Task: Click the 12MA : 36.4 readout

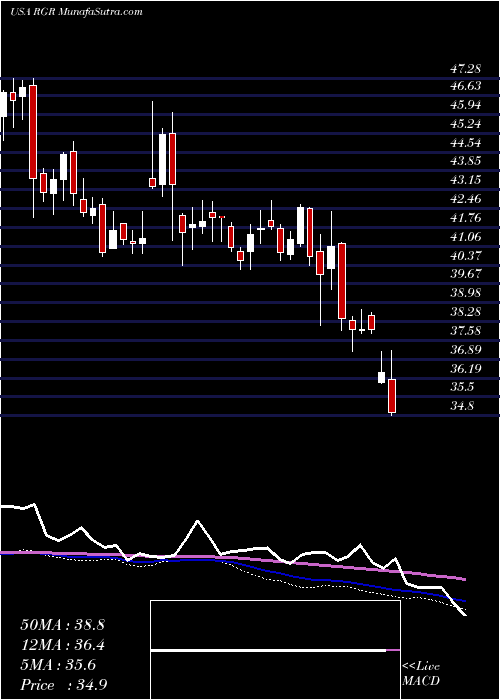Action: 62,645
